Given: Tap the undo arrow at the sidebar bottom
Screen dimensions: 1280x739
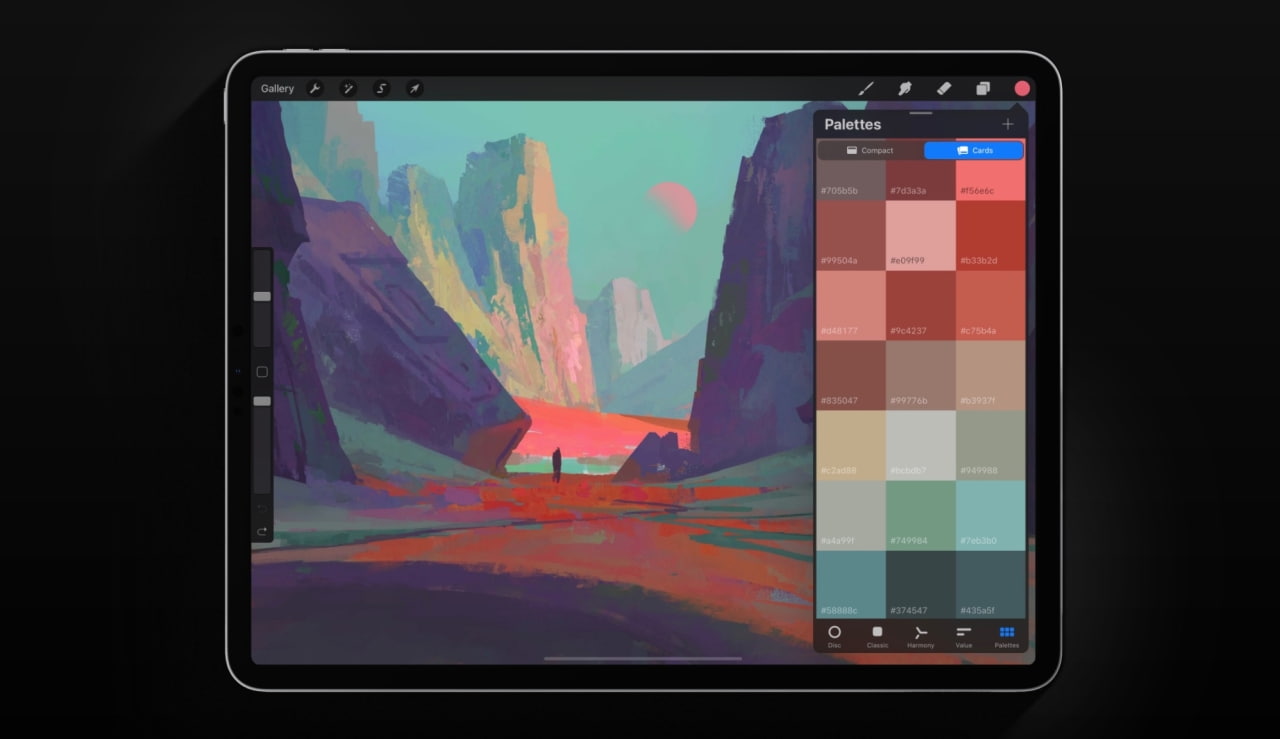Looking at the screenshot, I should [x=262, y=510].
